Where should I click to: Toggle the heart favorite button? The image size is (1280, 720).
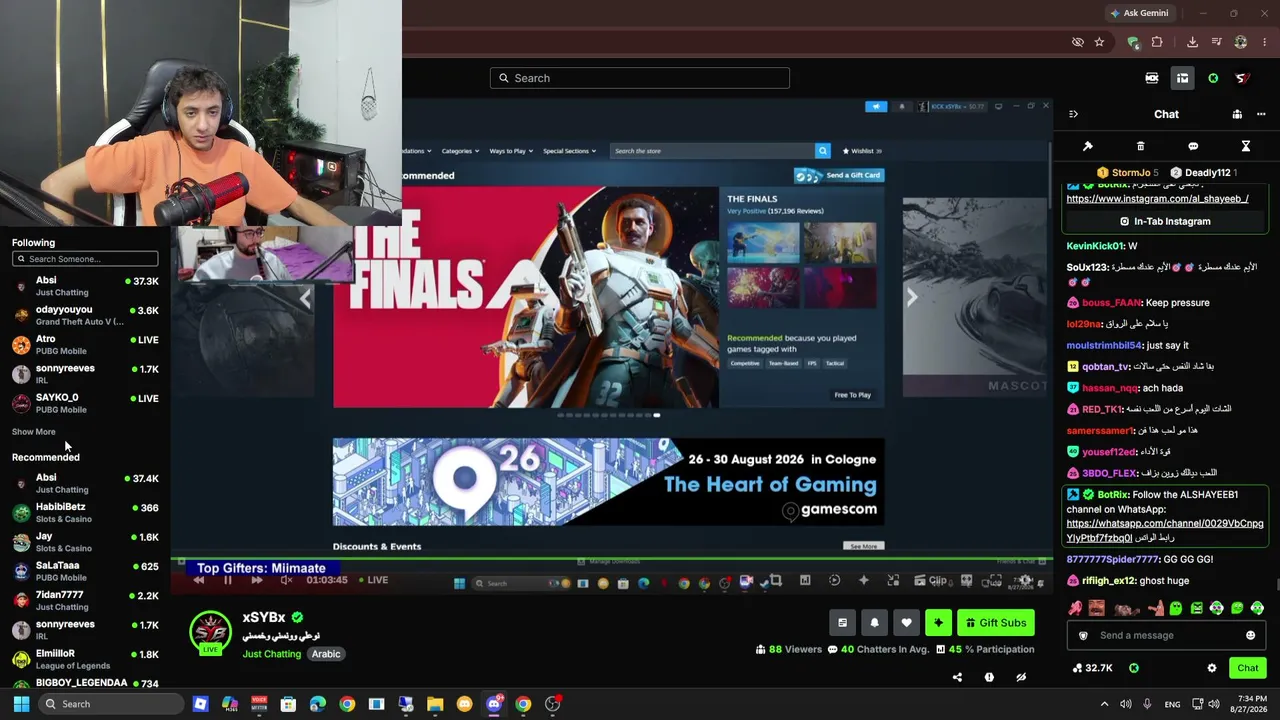point(906,623)
